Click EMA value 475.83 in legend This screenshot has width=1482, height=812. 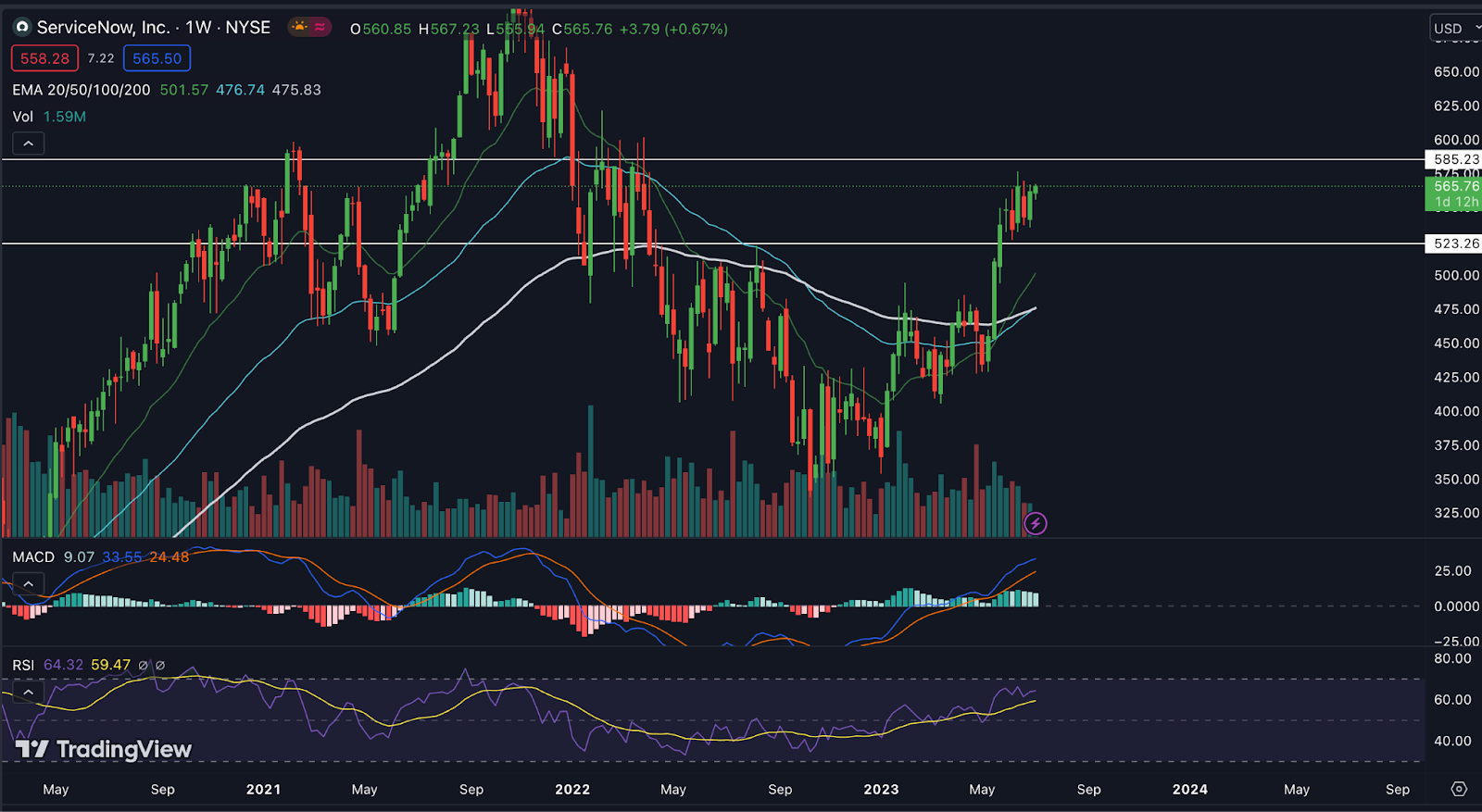point(296,90)
